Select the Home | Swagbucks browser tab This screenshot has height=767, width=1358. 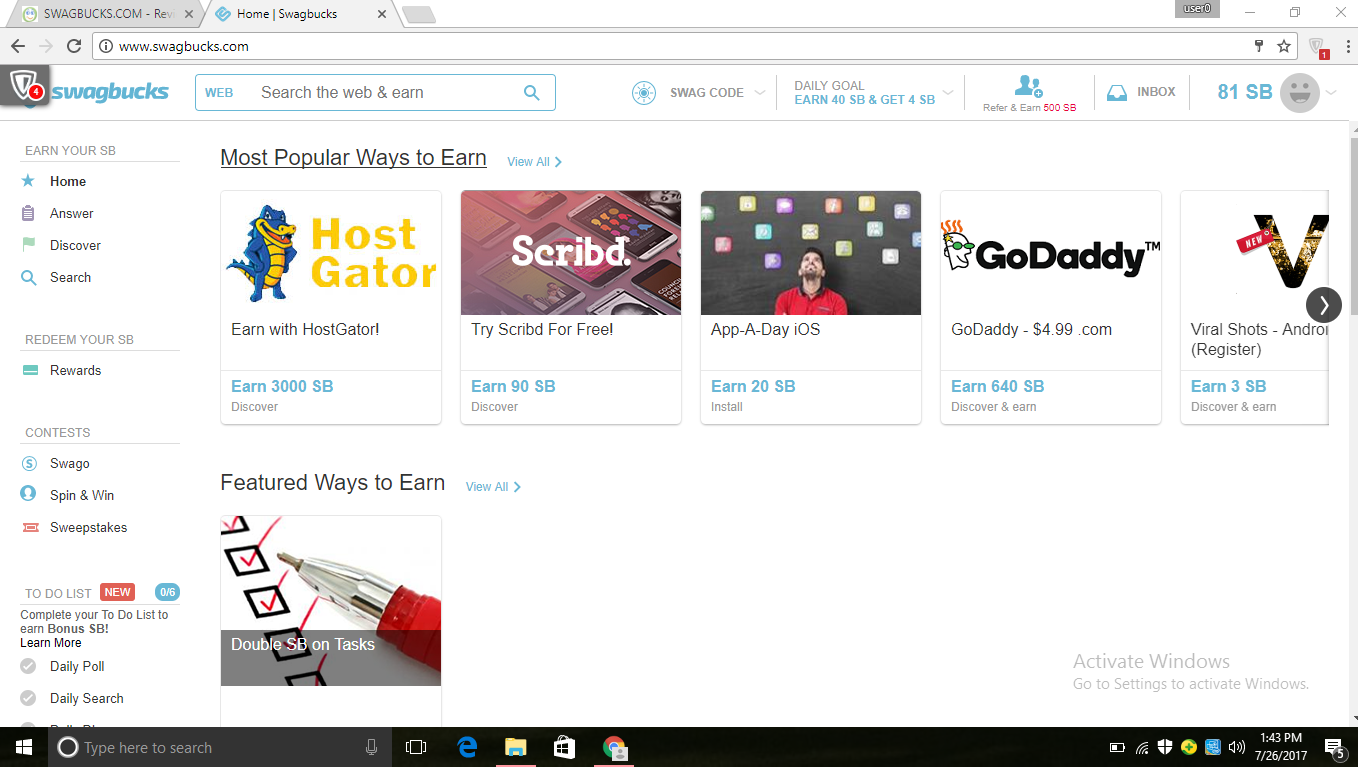pyautogui.click(x=298, y=14)
